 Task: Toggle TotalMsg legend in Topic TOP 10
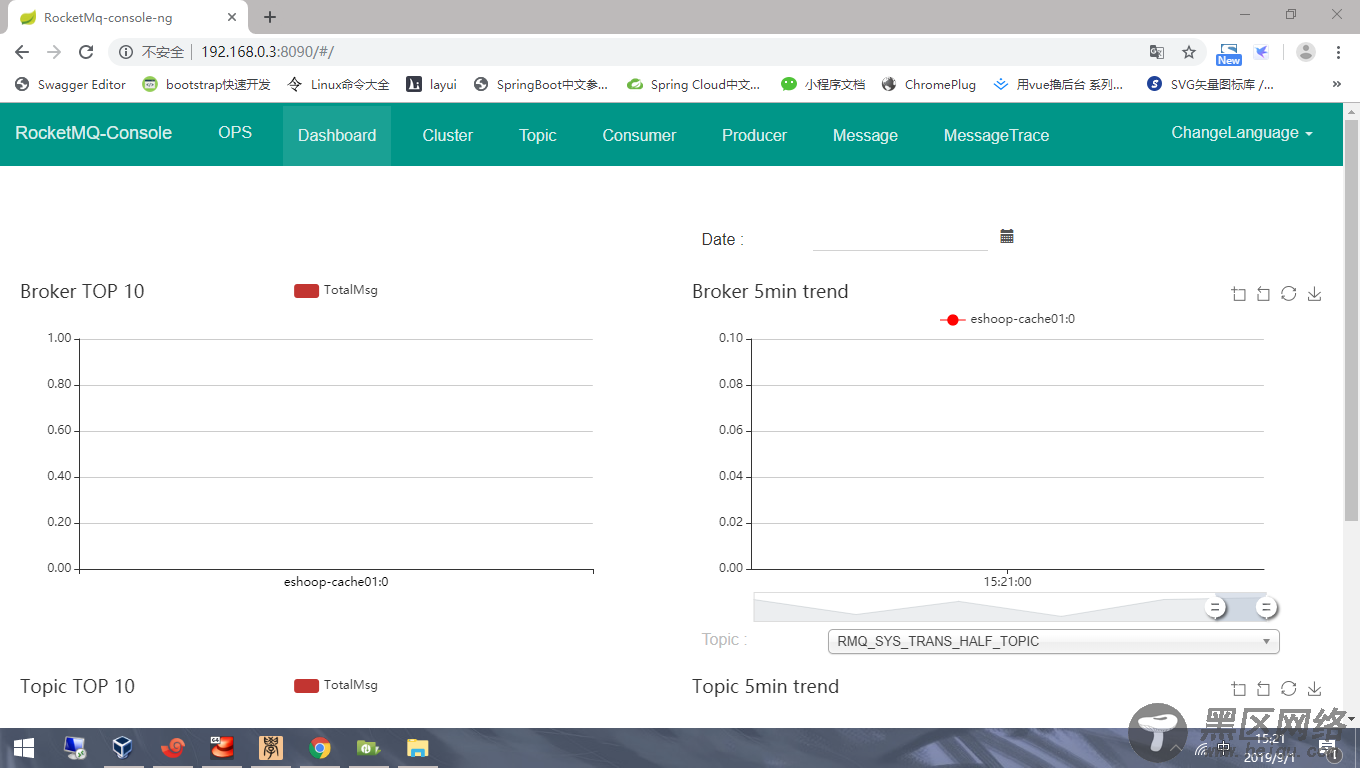click(336, 685)
